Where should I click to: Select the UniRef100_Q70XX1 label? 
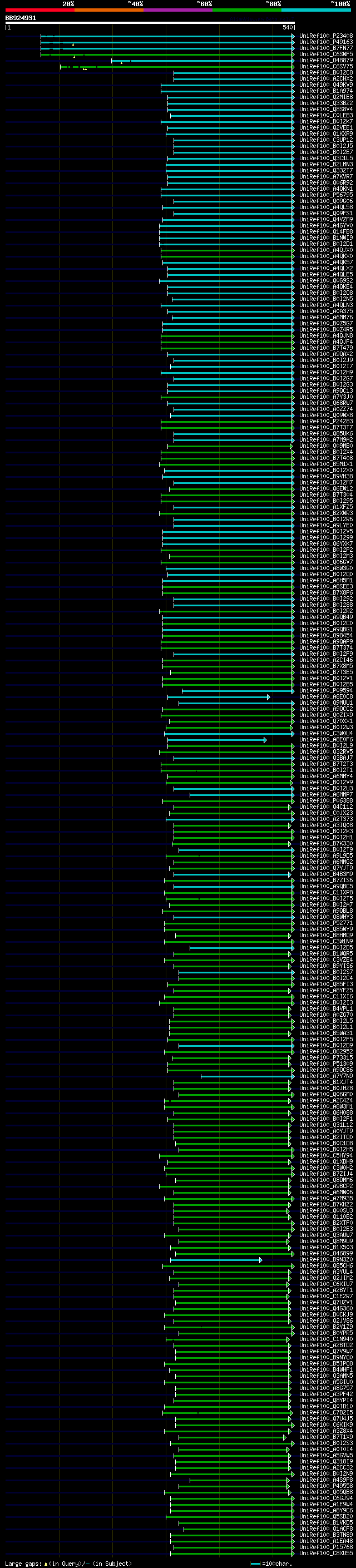[x=326, y=721]
